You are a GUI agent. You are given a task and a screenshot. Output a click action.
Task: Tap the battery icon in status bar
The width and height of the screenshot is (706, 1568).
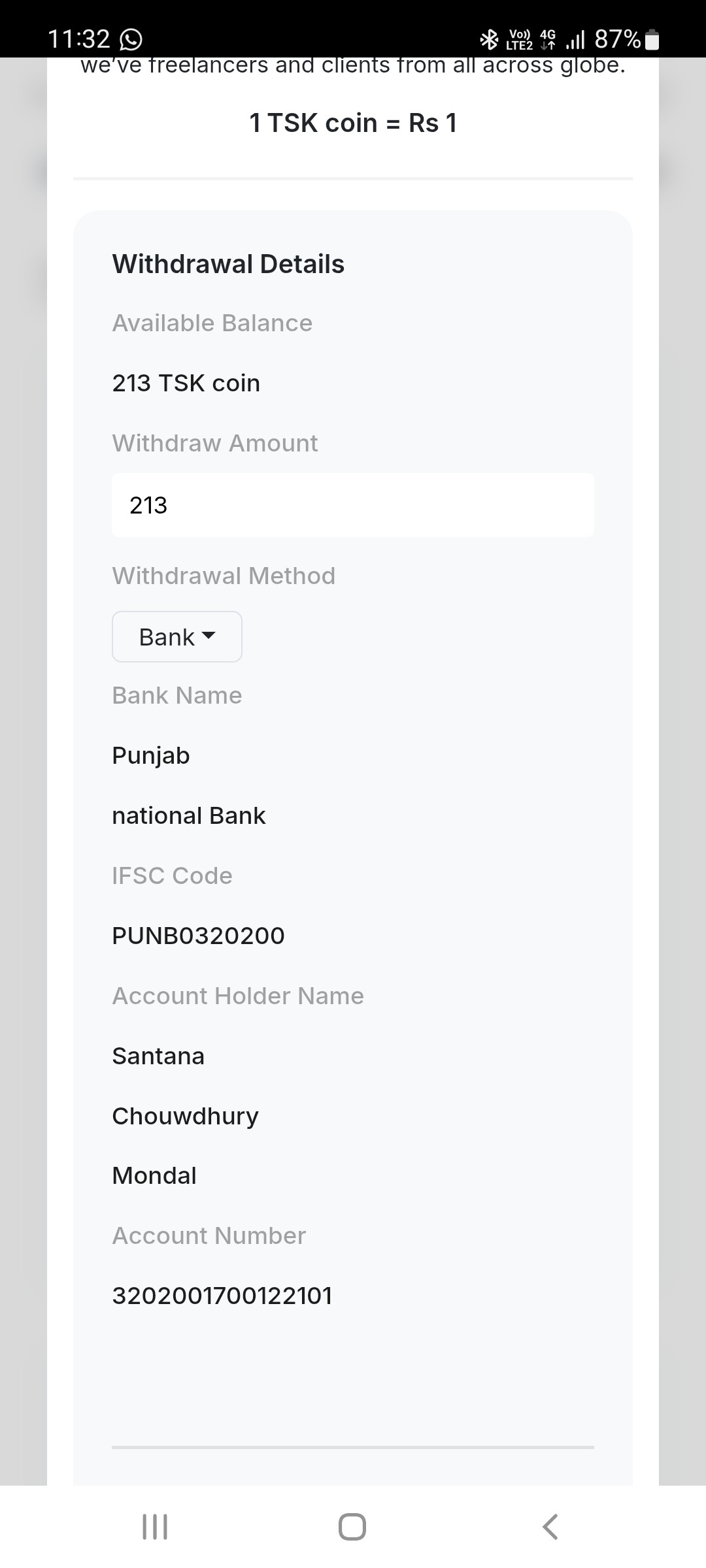click(x=652, y=40)
